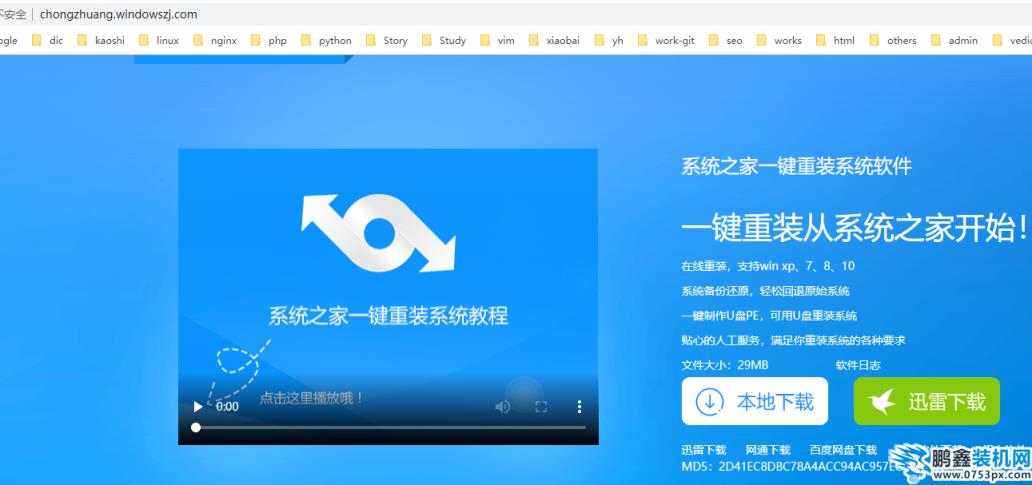Open the others bookmark folder
1032x485 pixels.
892,40
